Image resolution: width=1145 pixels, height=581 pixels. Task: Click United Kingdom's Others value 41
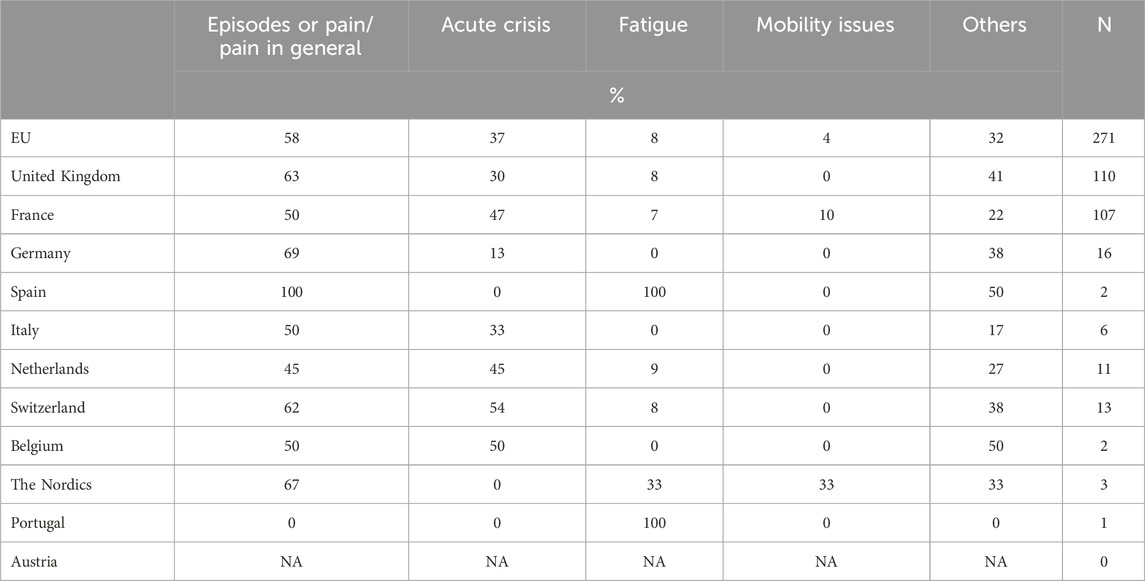pos(995,177)
